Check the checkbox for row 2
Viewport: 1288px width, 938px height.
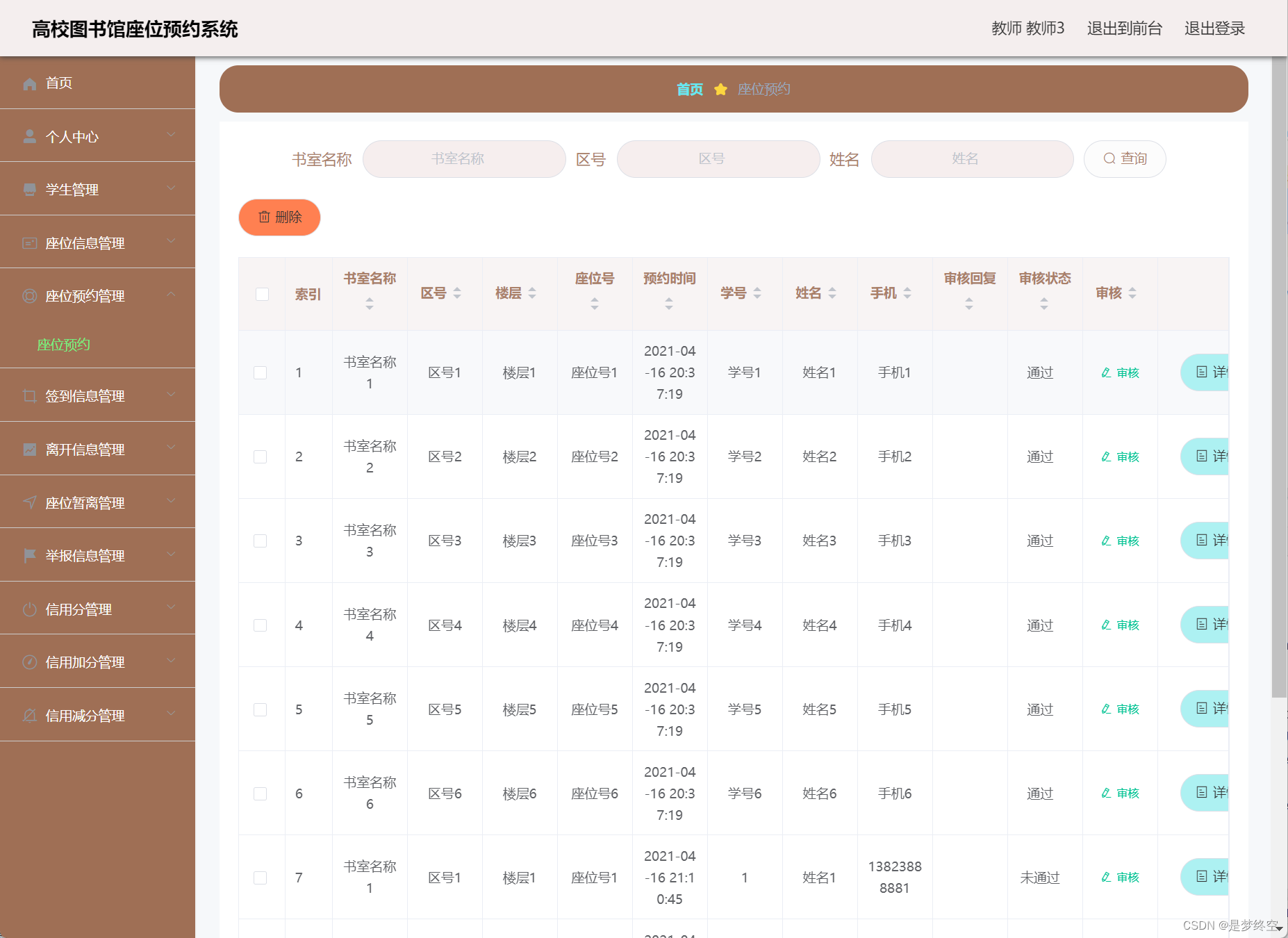click(x=261, y=456)
